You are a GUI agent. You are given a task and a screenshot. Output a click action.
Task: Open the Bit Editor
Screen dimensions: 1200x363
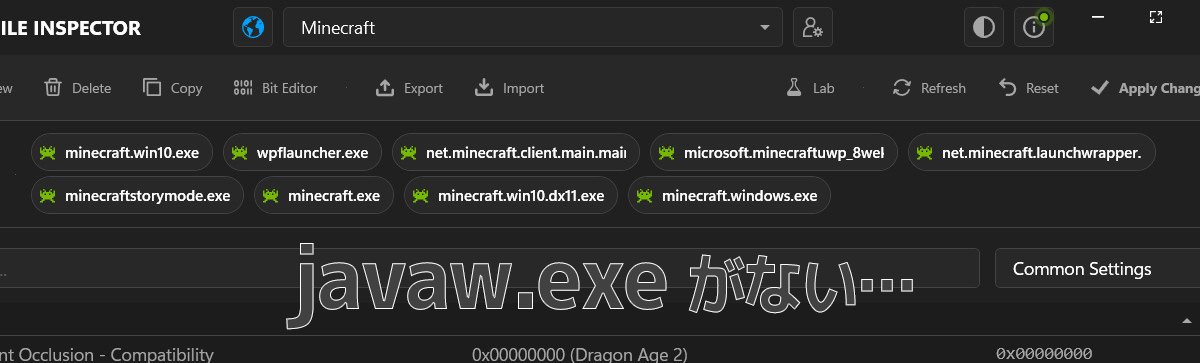275,88
